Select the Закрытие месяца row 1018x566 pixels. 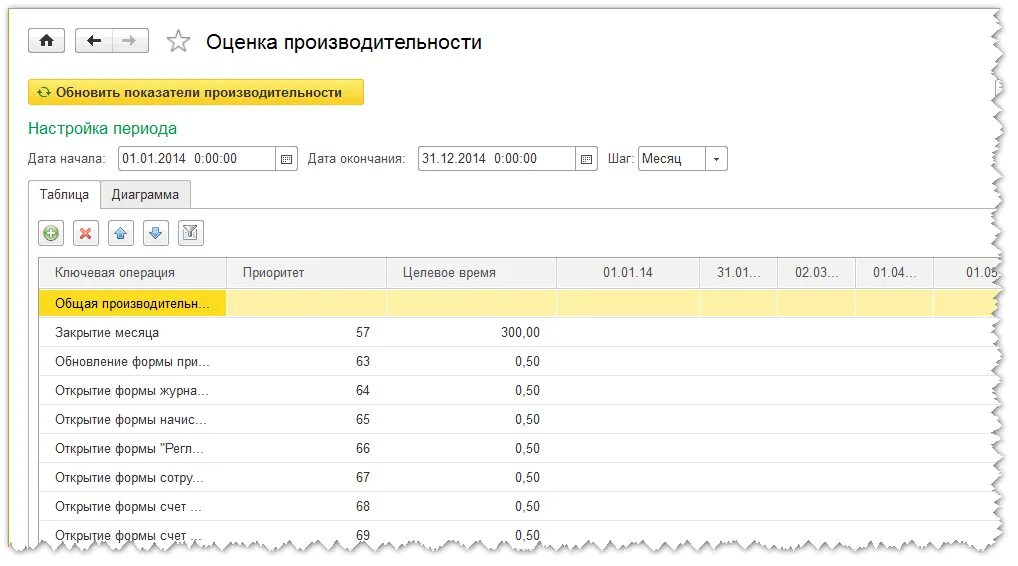click(x=518, y=332)
